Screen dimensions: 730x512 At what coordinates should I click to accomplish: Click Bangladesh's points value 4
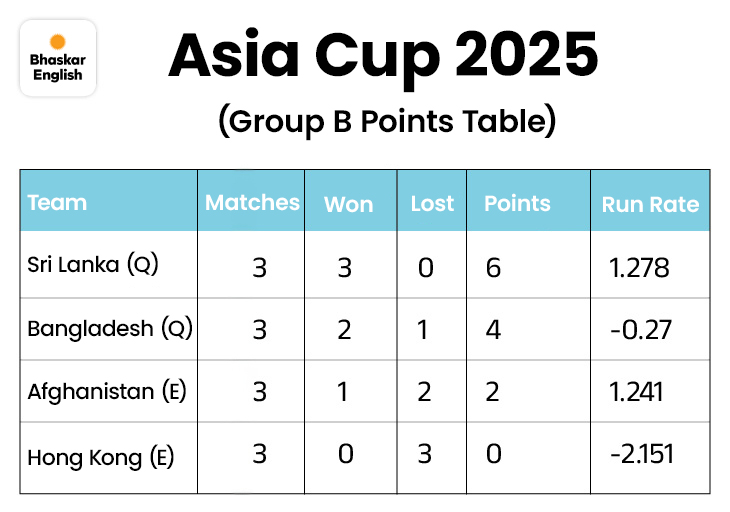pos(492,330)
